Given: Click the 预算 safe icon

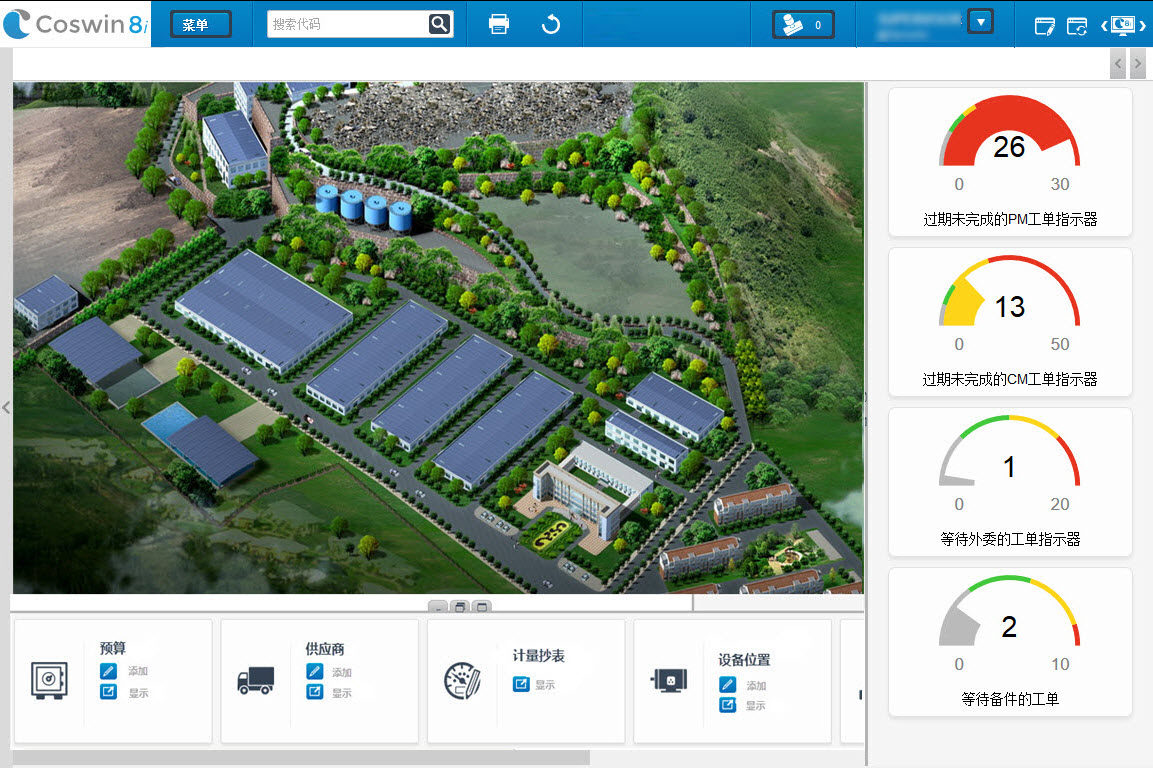Looking at the screenshot, I should pos(49,680).
